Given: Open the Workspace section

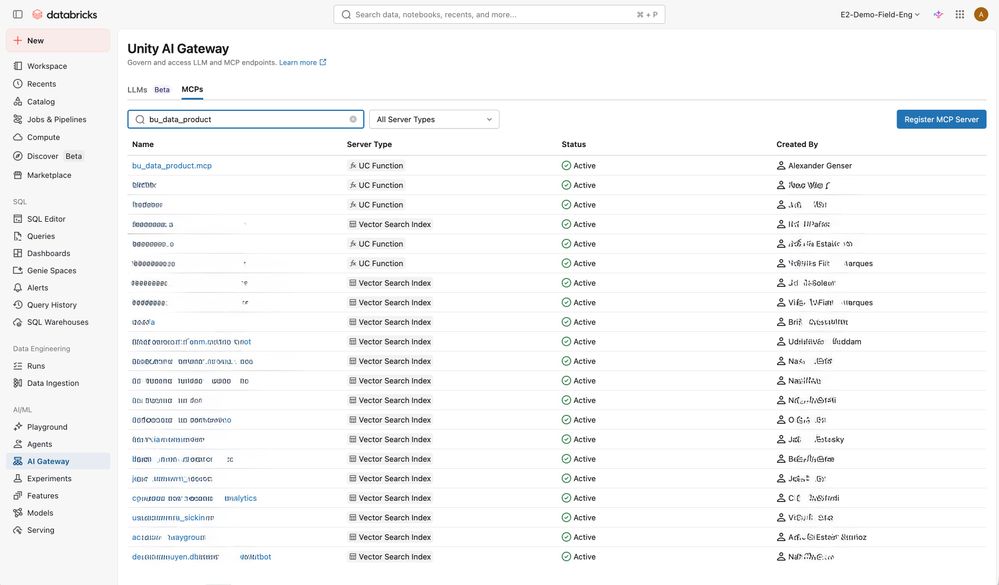Looking at the screenshot, I should [47, 66].
